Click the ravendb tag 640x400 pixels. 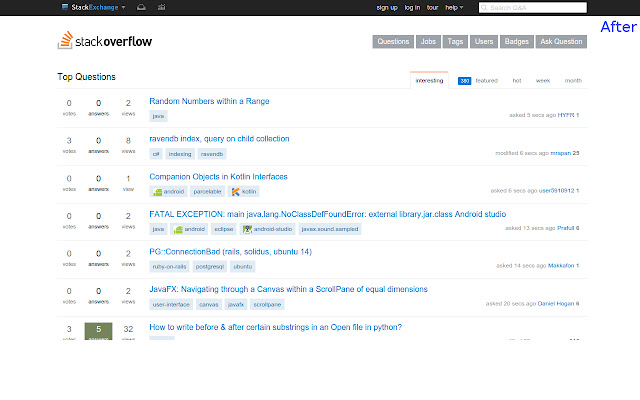coord(212,154)
